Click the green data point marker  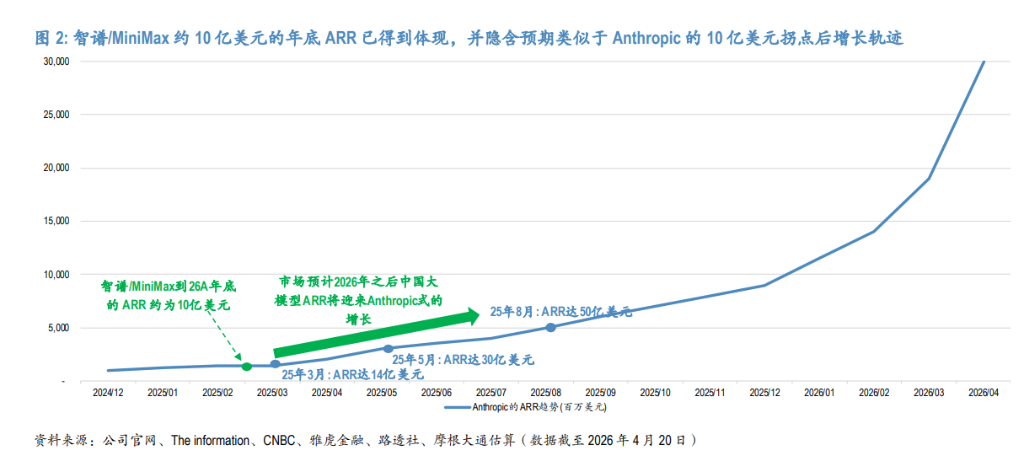pyautogui.click(x=247, y=366)
